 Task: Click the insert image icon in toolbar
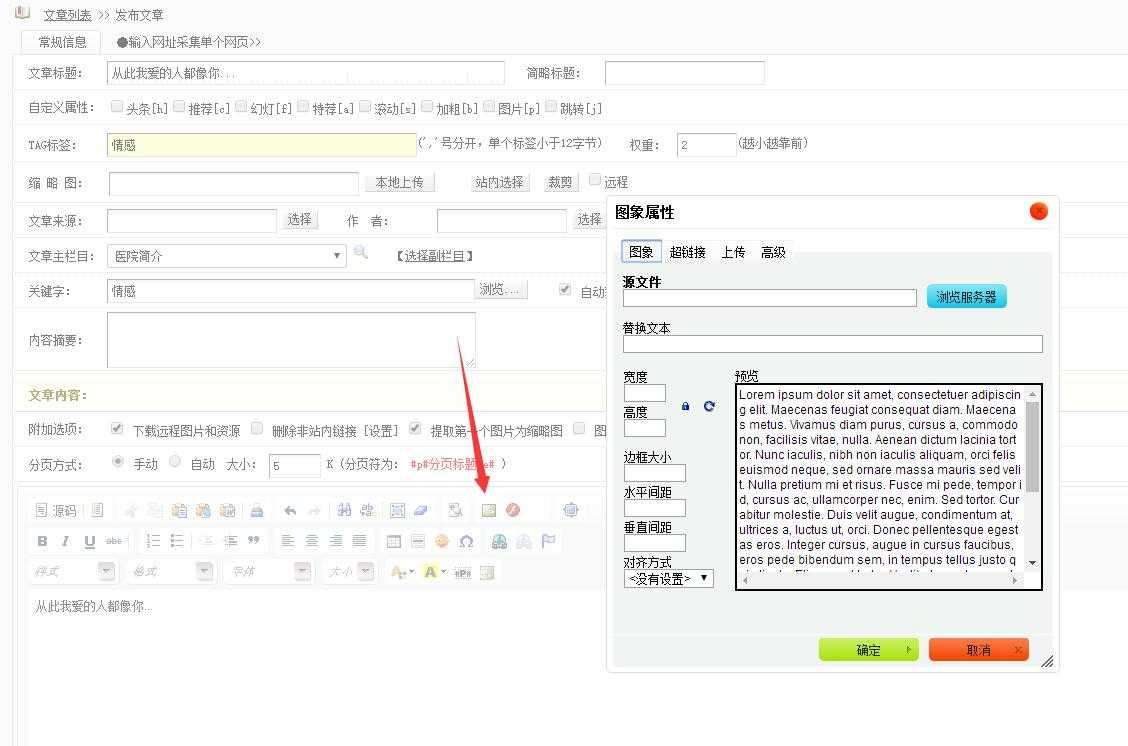click(x=488, y=510)
